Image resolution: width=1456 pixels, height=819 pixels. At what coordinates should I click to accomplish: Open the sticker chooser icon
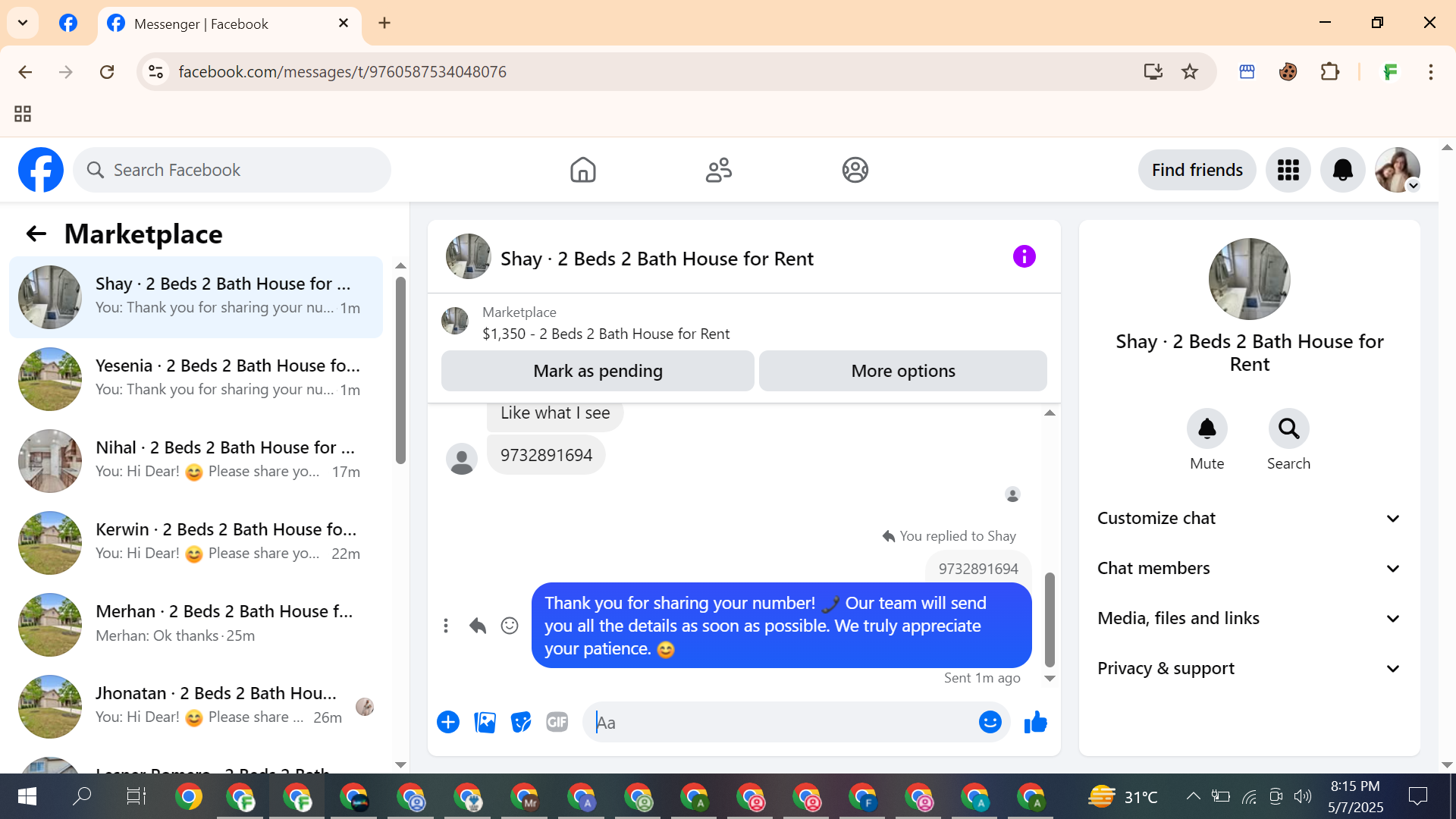click(x=521, y=723)
